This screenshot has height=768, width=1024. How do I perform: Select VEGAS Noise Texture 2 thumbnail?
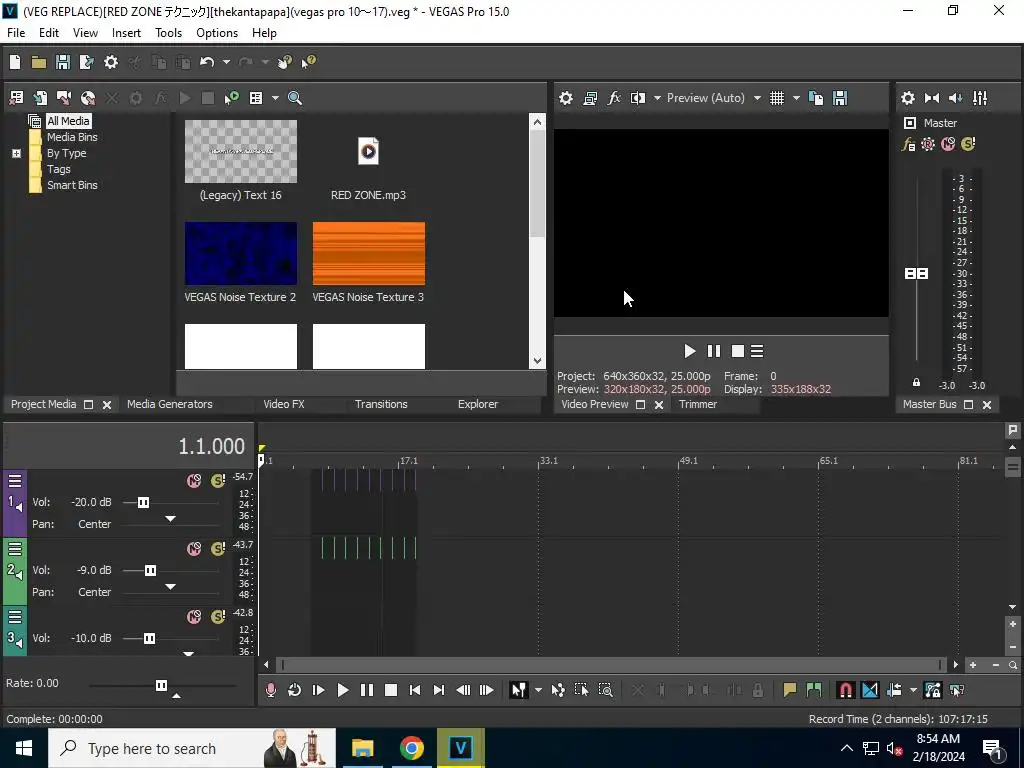[240, 253]
